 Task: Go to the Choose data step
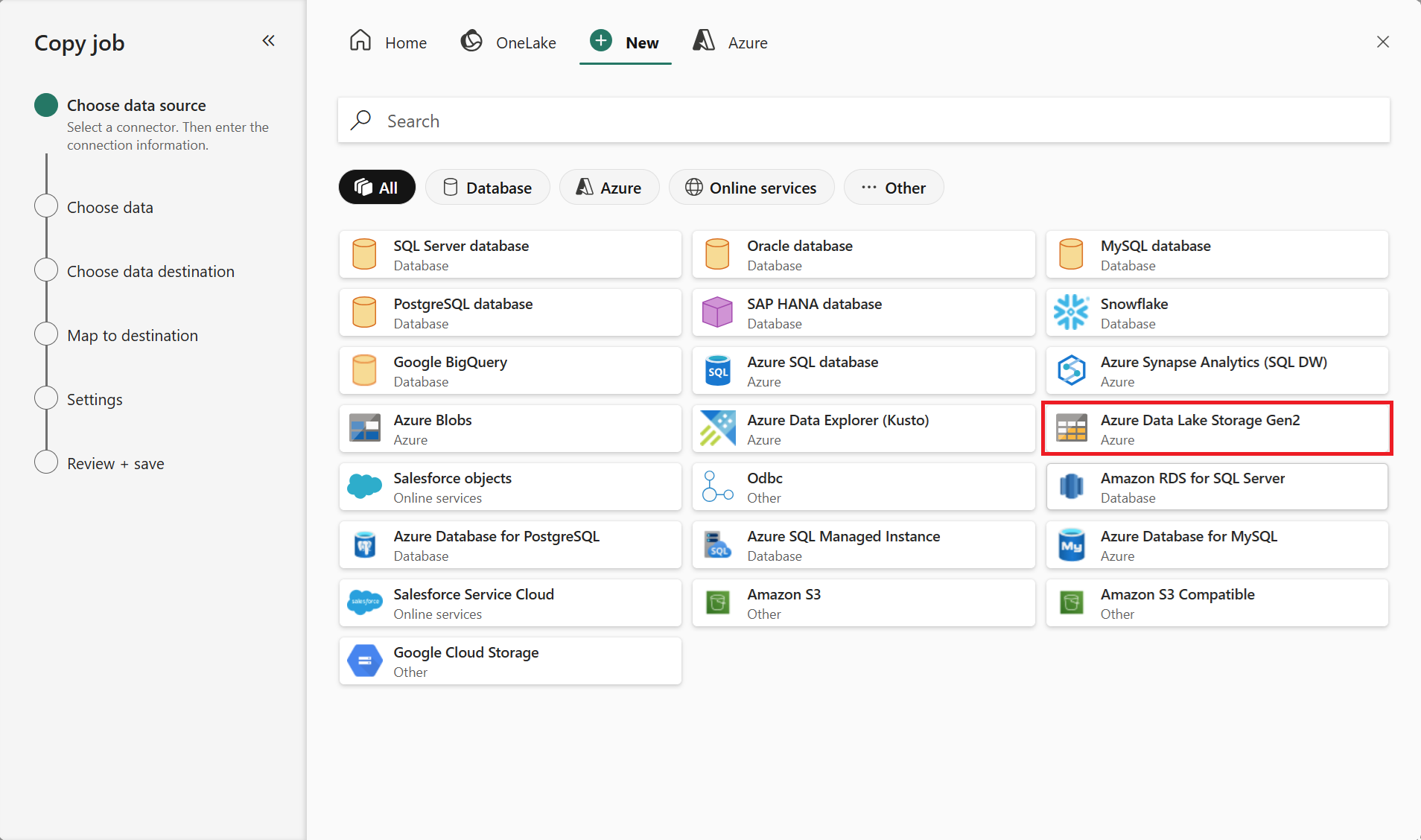tap(110, 208)
